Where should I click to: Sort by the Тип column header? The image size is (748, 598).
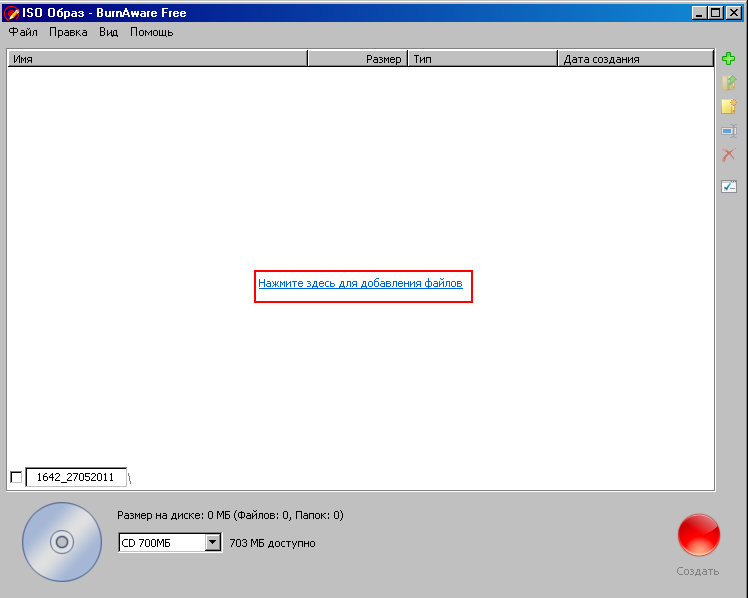[482, 59]
